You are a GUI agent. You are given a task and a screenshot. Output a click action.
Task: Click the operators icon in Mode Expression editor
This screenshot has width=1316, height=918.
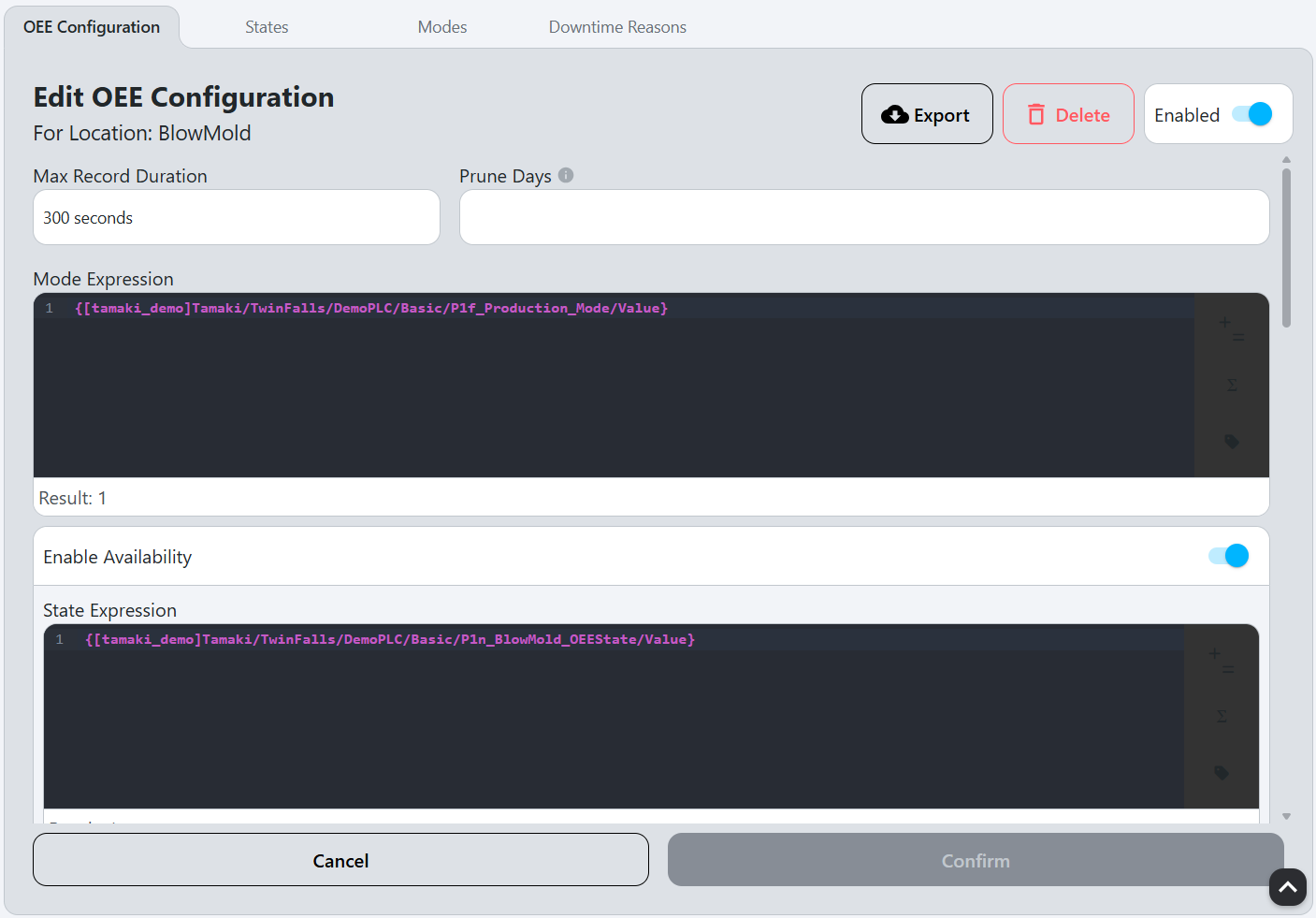pos(1231,328)
